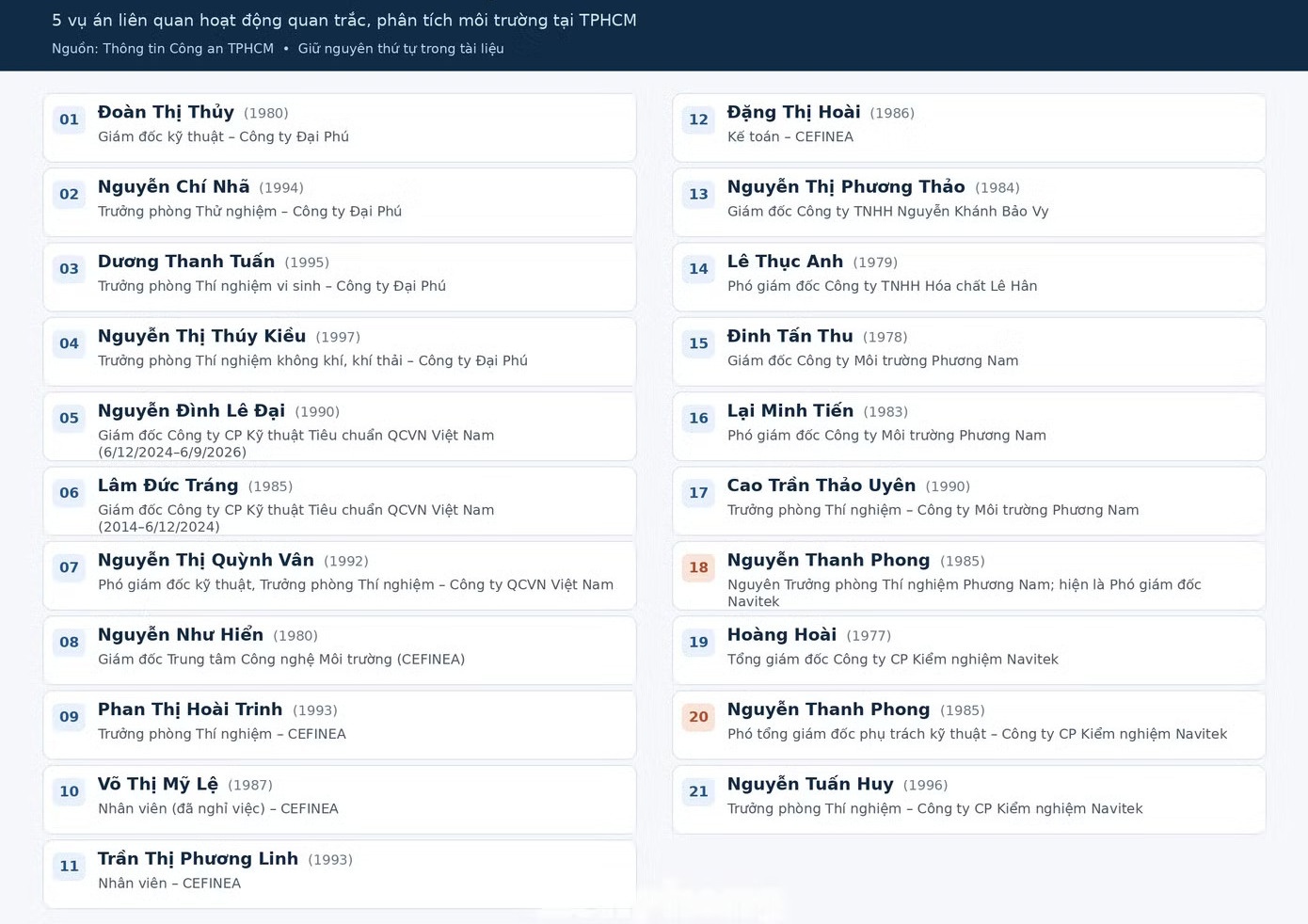1308x924 pixels.
Task: Select the name Võ Thị Mỹ Lệ
Action: 158,784
